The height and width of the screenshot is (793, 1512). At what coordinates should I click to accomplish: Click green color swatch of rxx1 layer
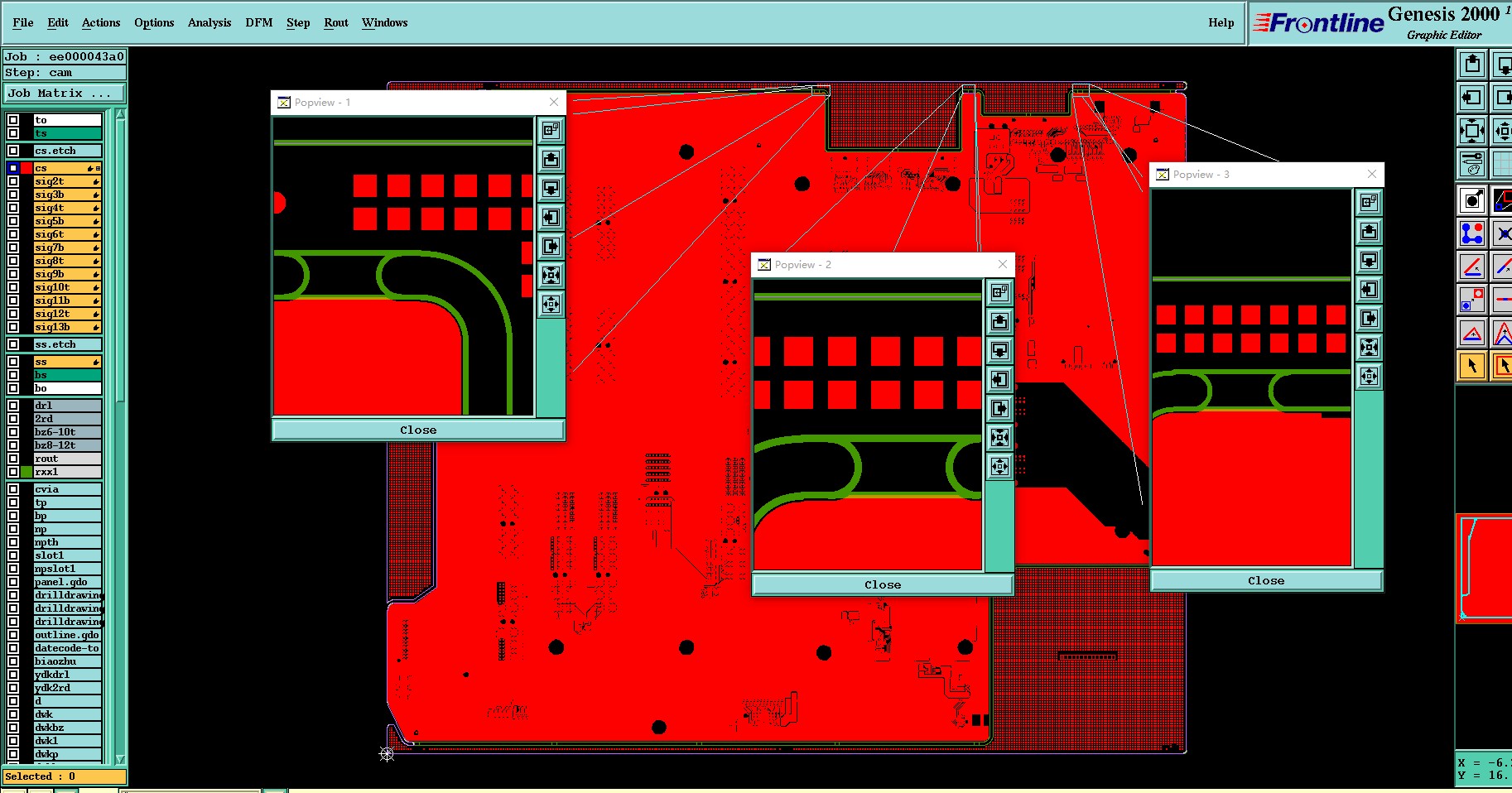[26, 472]
